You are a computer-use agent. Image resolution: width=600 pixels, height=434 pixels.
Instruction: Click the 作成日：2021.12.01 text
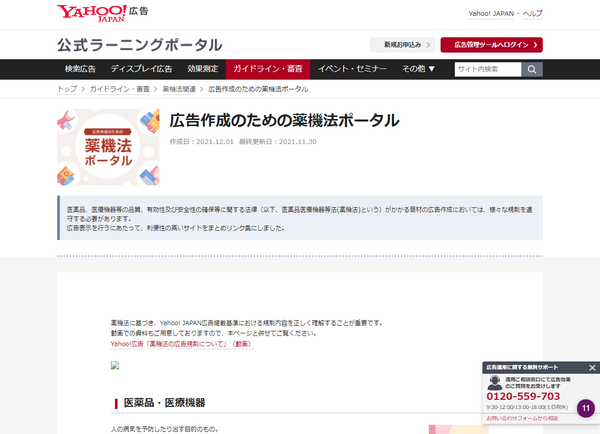pyautogui.click(x=201, y=142)
